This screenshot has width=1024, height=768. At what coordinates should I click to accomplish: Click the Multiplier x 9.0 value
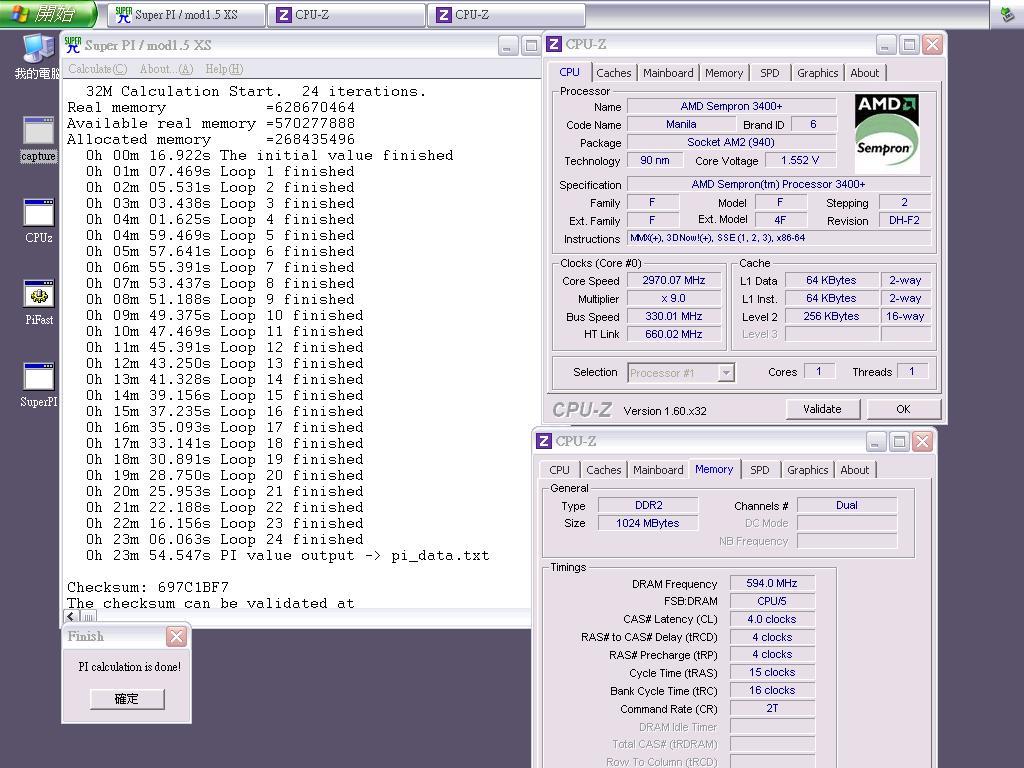[673, 298]
